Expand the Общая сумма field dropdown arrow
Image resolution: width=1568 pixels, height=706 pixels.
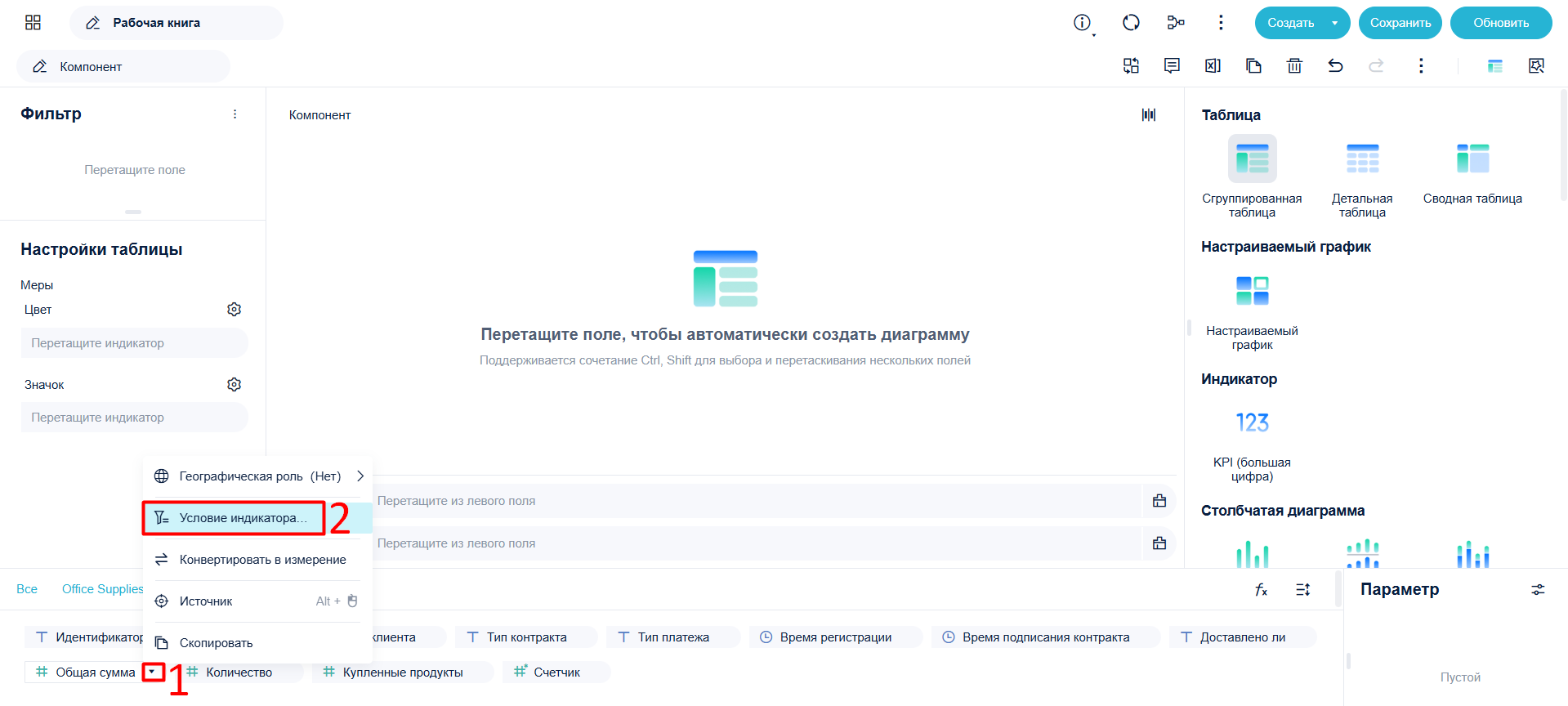(x=152, y=672)
